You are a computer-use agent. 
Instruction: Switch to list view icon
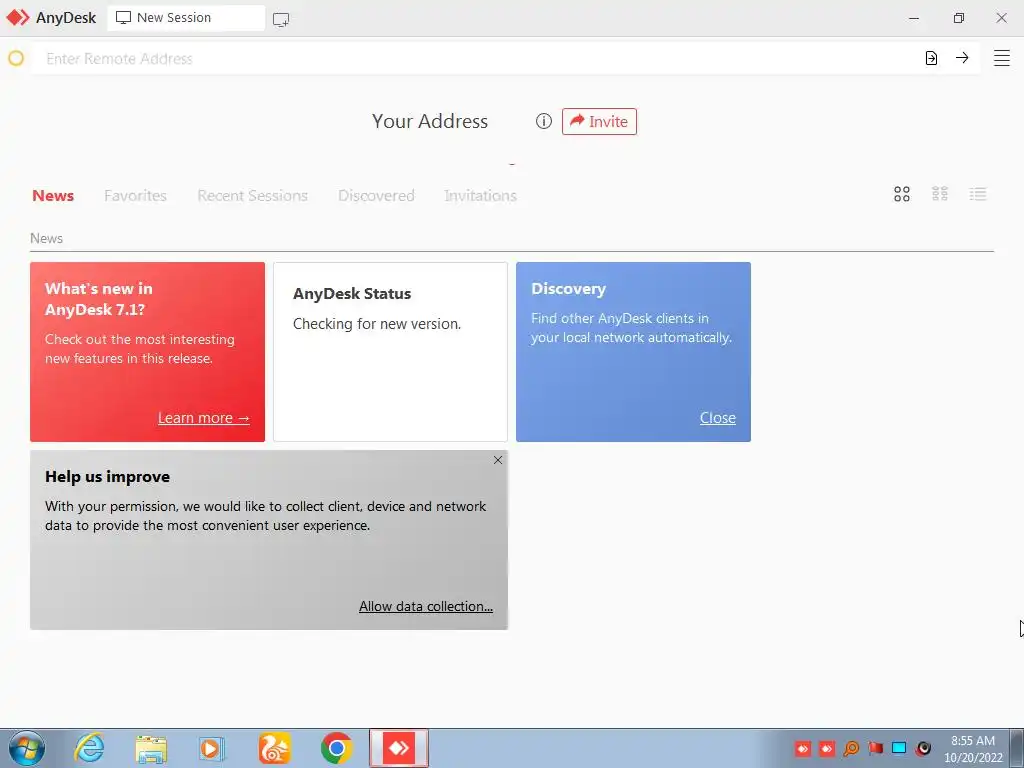(x=978, y=194)
